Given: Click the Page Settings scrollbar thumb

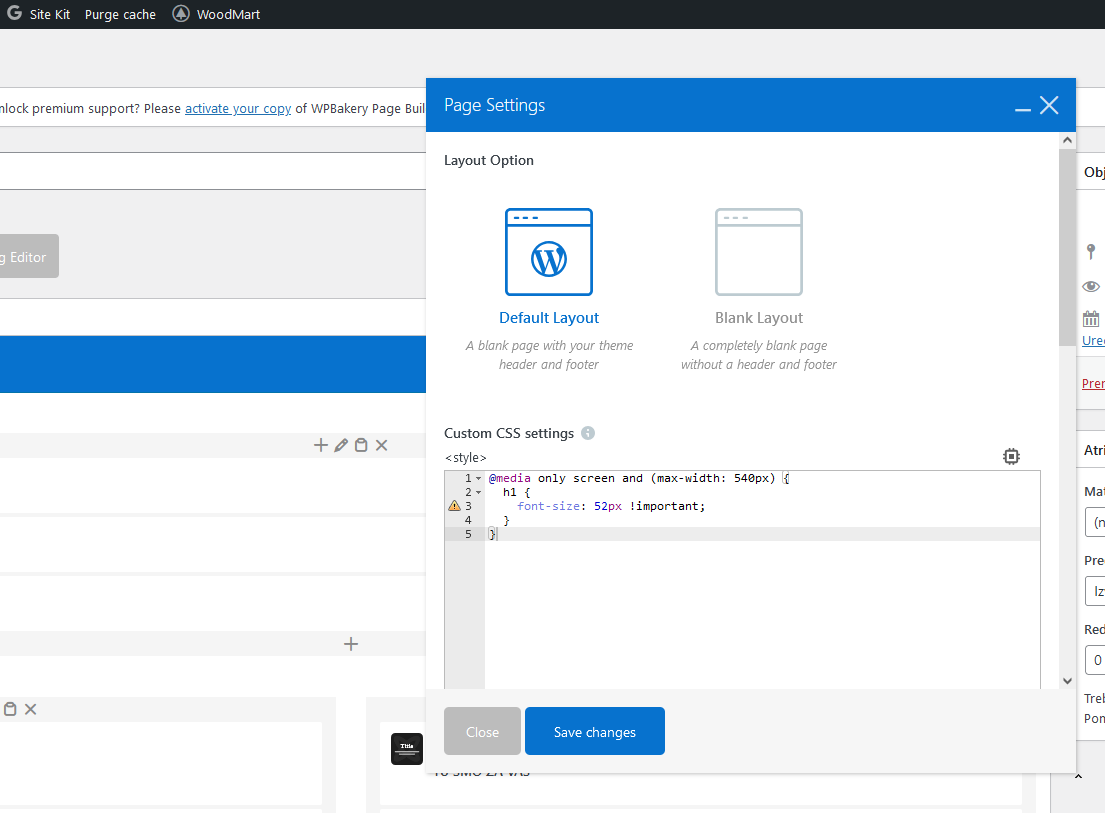Looking at the screenshot, I should click(x=1068, y=247).
